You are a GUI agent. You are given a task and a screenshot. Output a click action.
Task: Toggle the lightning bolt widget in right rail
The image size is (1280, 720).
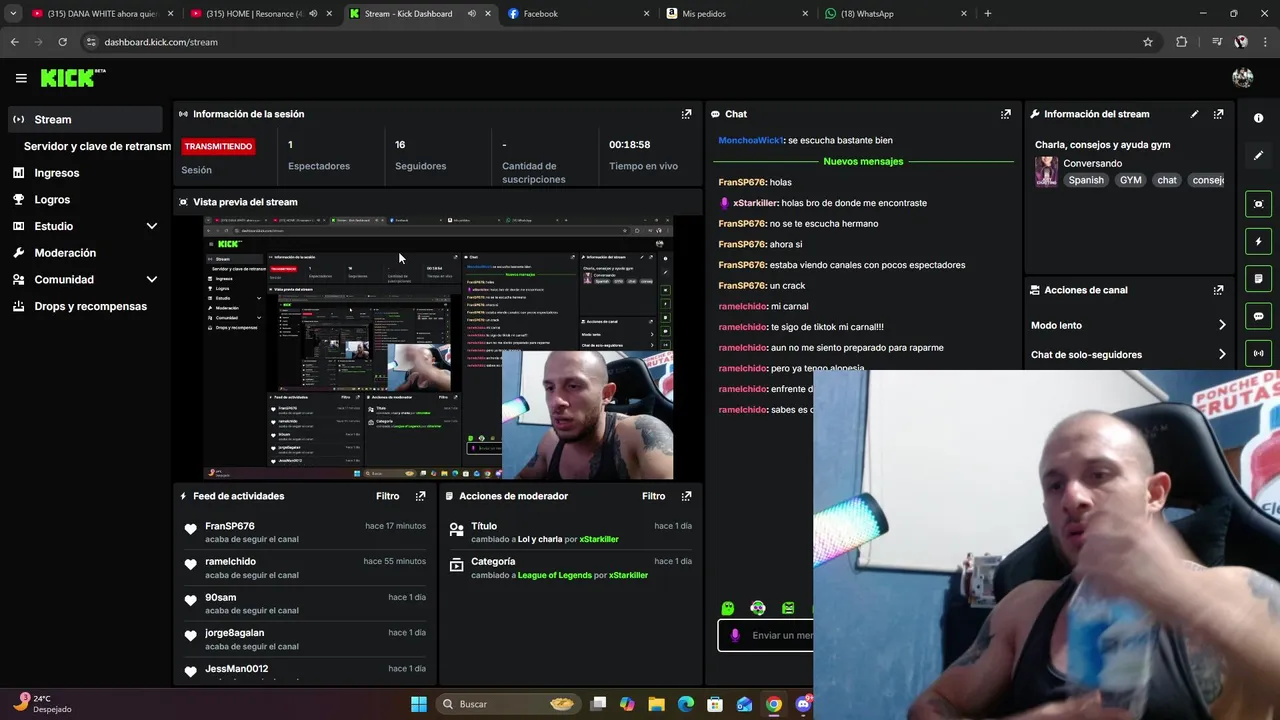1258,241
